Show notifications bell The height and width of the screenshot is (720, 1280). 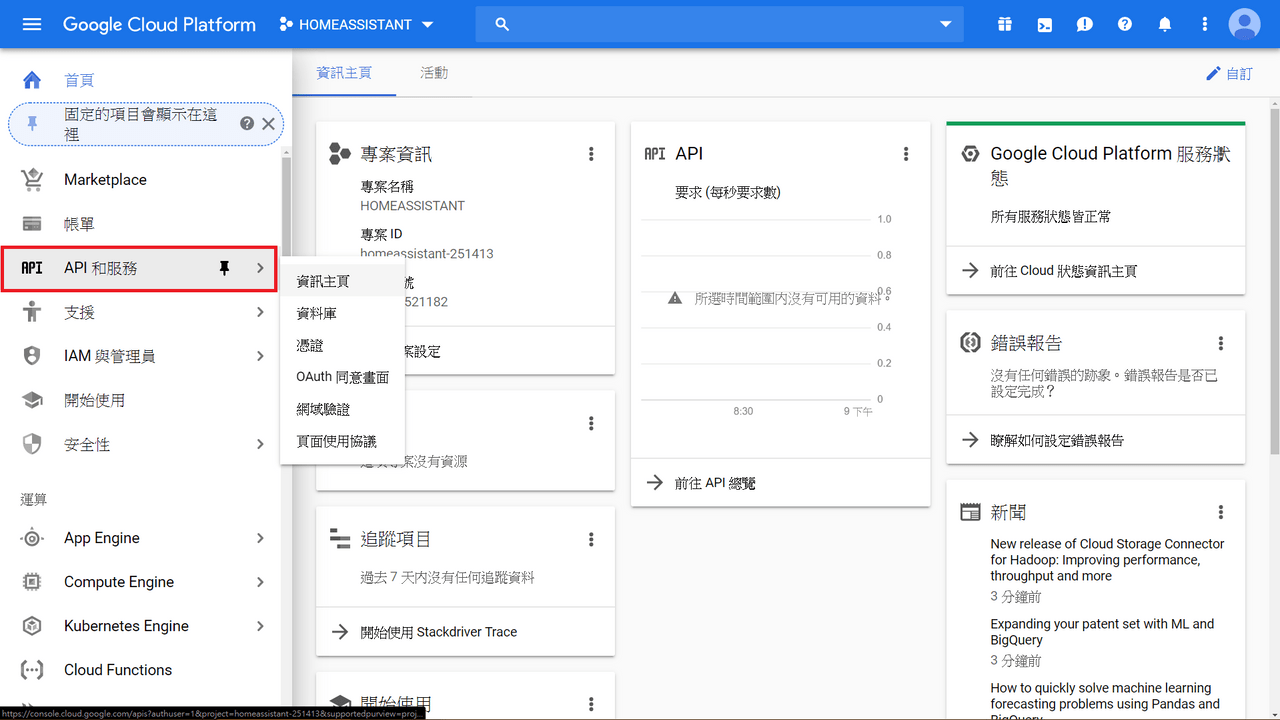coord(1165,24)
